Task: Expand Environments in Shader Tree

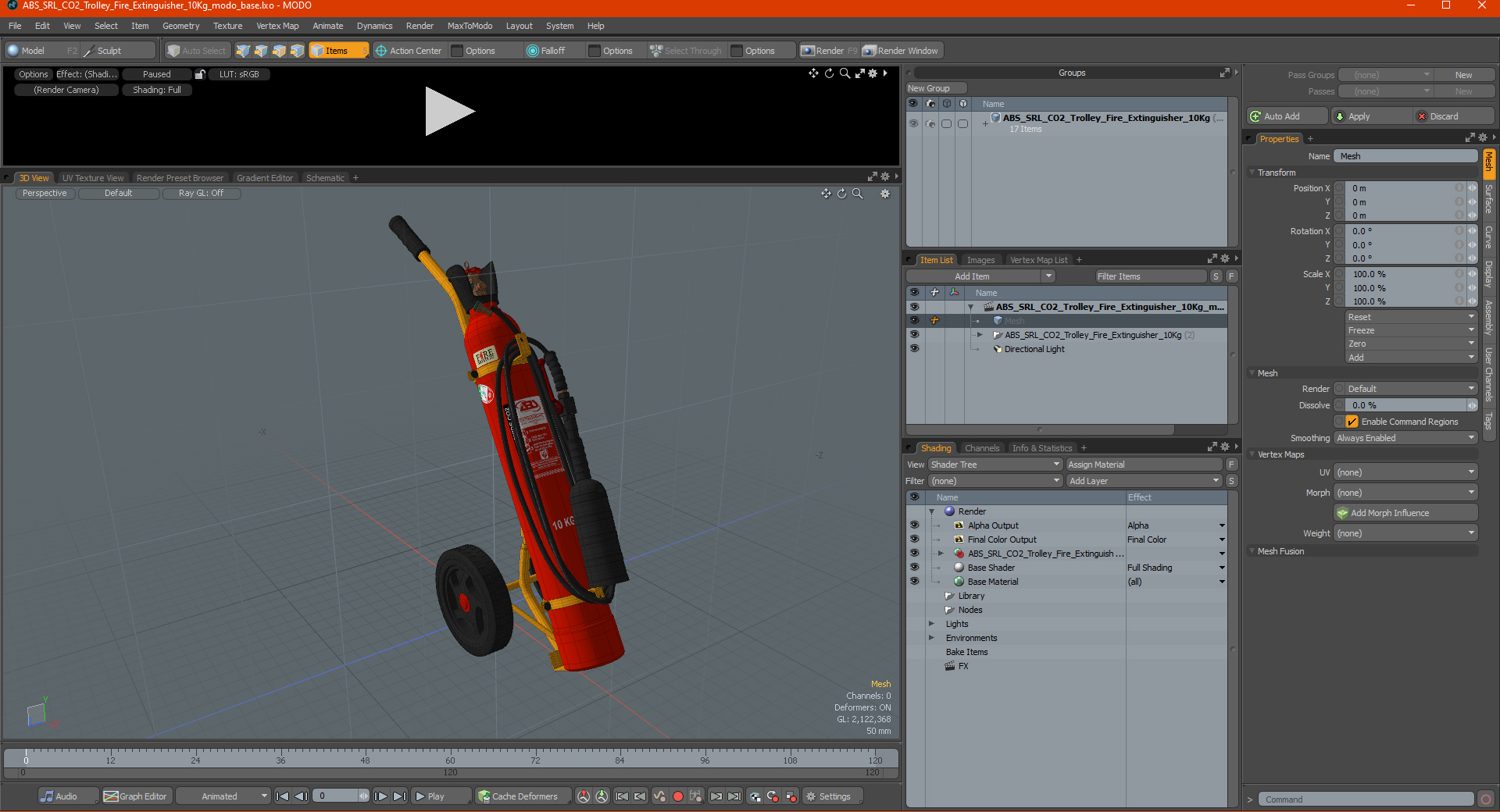Action: tap(931, 638)
